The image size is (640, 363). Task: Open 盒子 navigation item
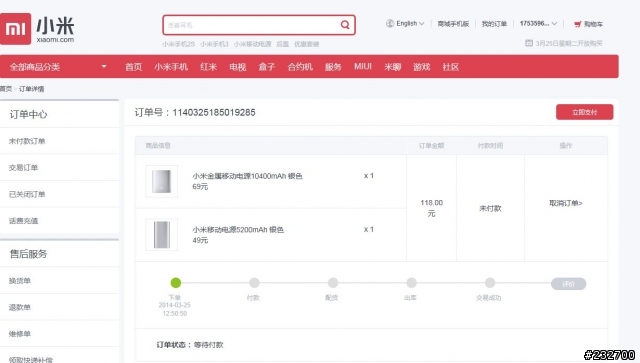point(267,67)
